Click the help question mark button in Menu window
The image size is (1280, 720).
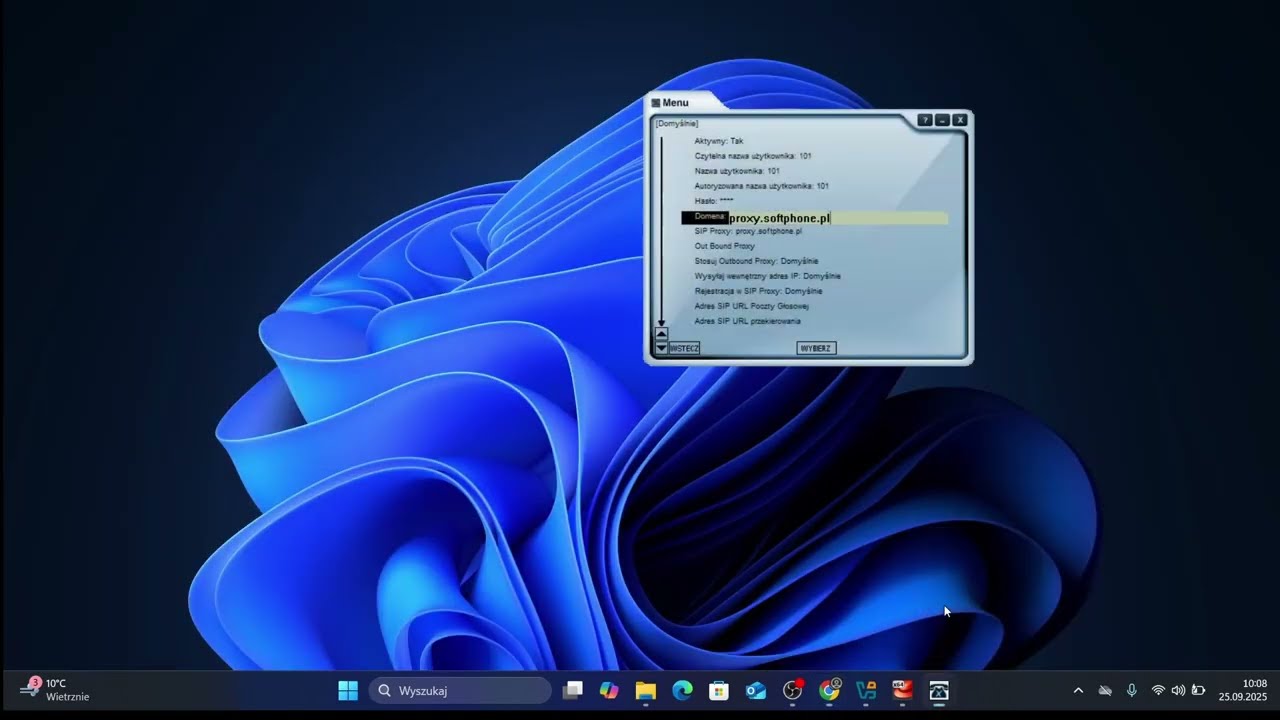(x=925, y=120)
